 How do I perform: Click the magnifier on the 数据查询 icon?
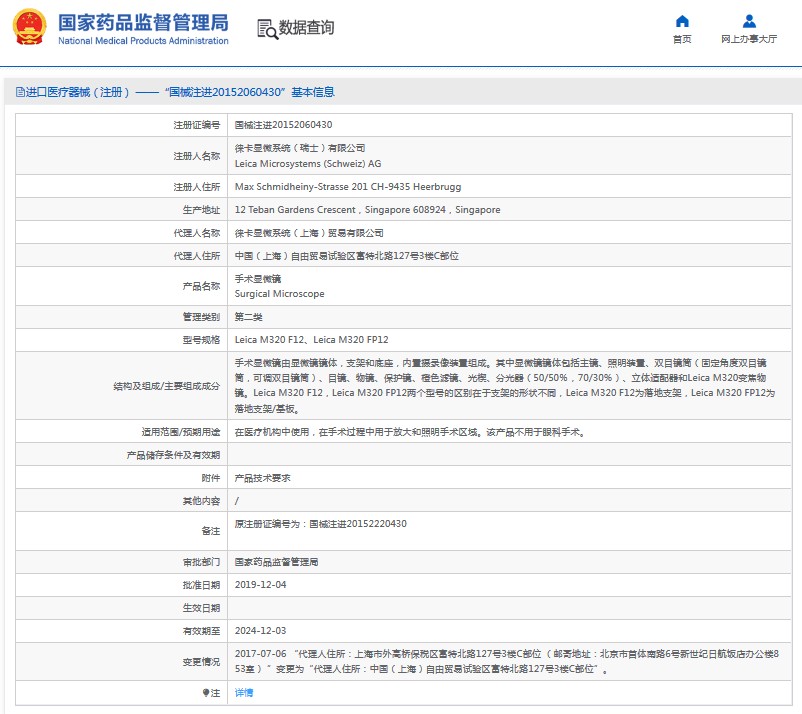270,32
